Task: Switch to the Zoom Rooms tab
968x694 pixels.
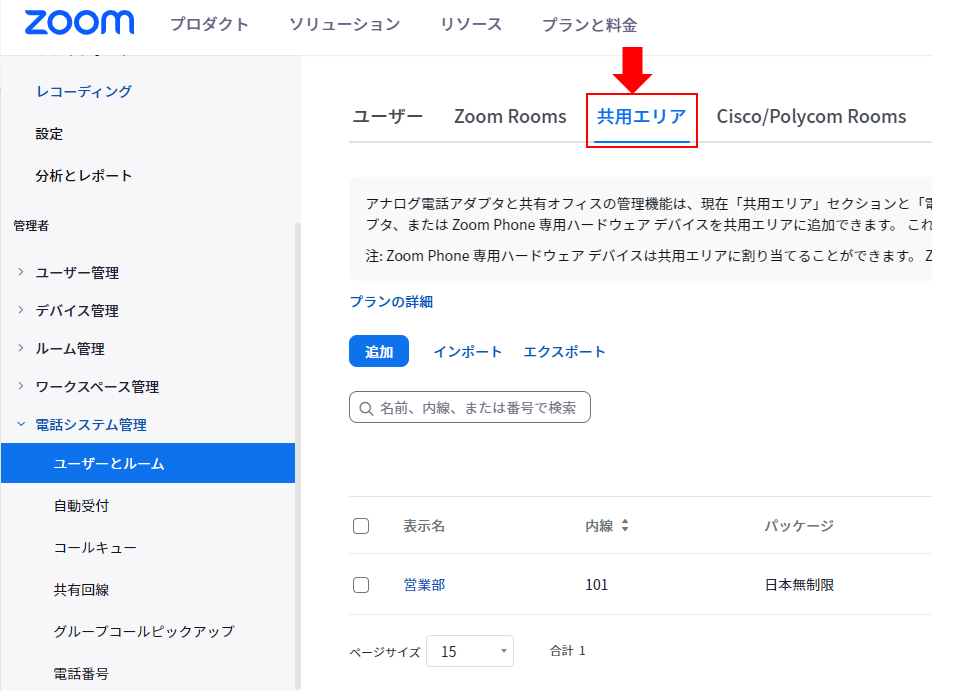Action: 510,117
